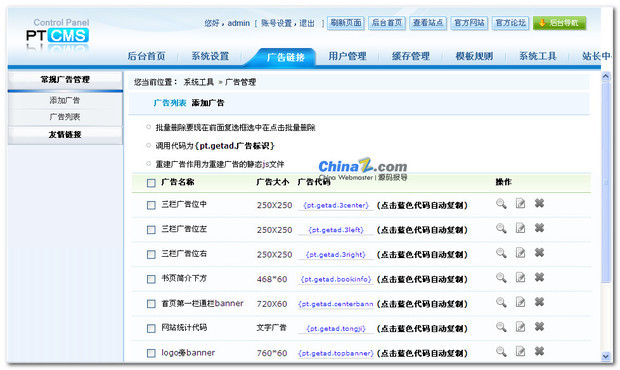
Task: Open the 模板规则 tab
Action: pyautogui.click(x=474, y=56)
